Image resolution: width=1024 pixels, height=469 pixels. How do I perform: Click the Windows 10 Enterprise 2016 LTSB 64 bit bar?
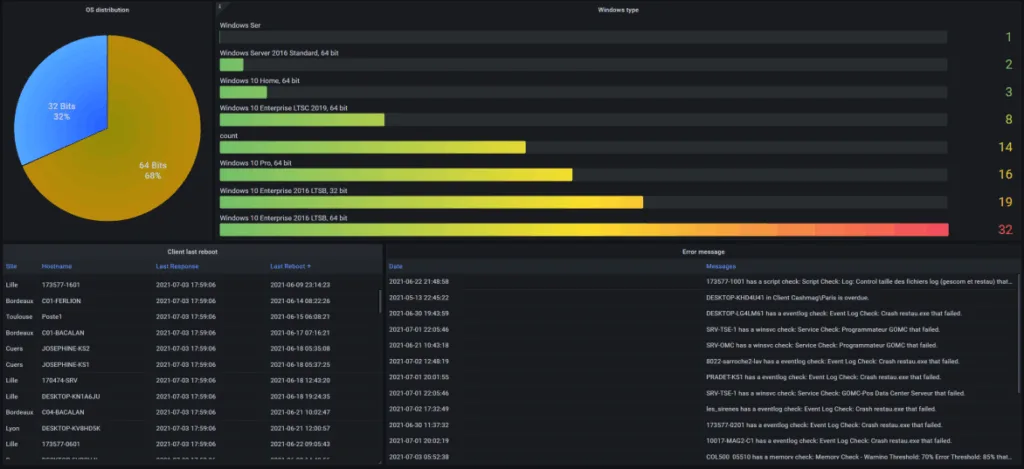coord(583,230)
